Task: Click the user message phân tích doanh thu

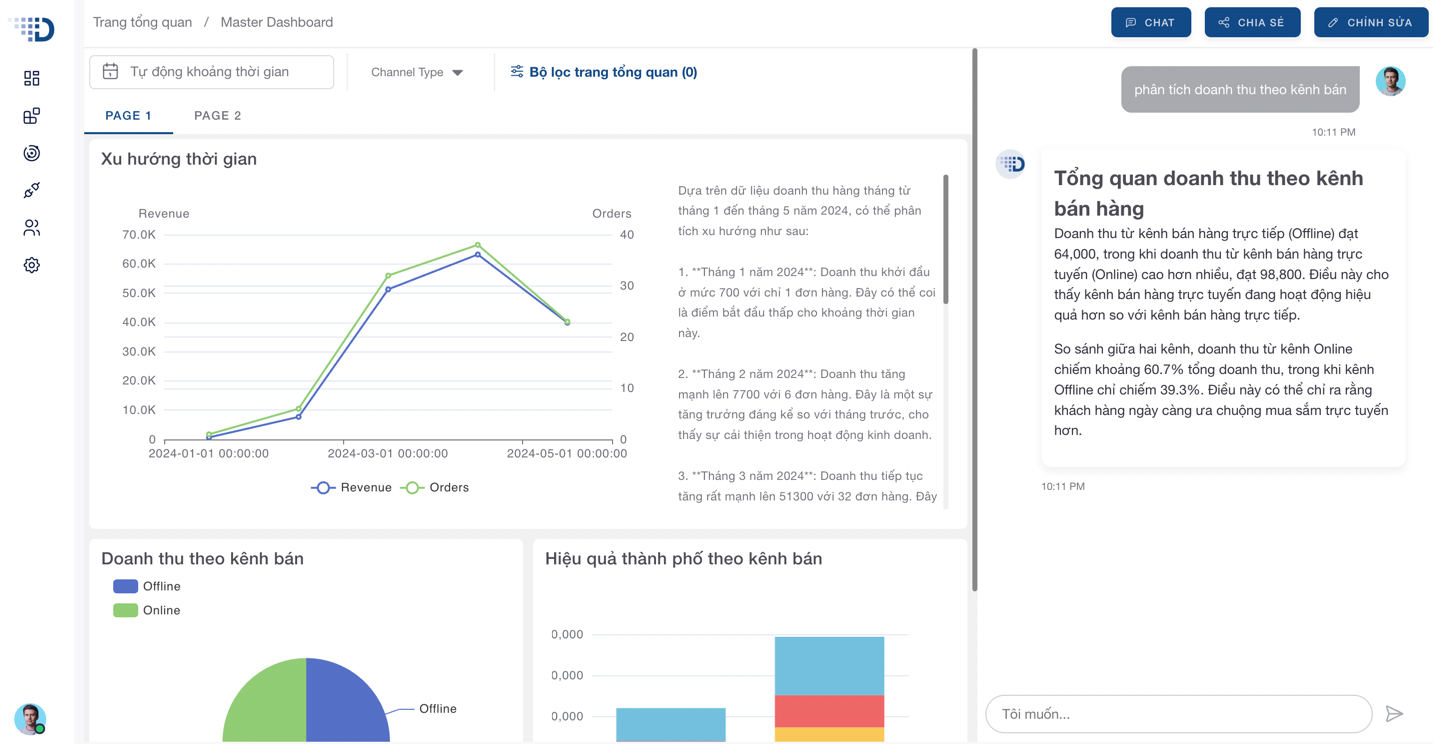Action: point(1240,90)
